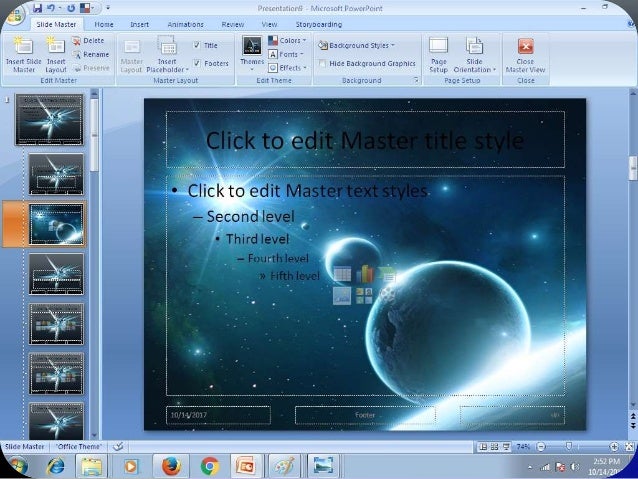Switch to the Animations tab

(x=186, y=24)
